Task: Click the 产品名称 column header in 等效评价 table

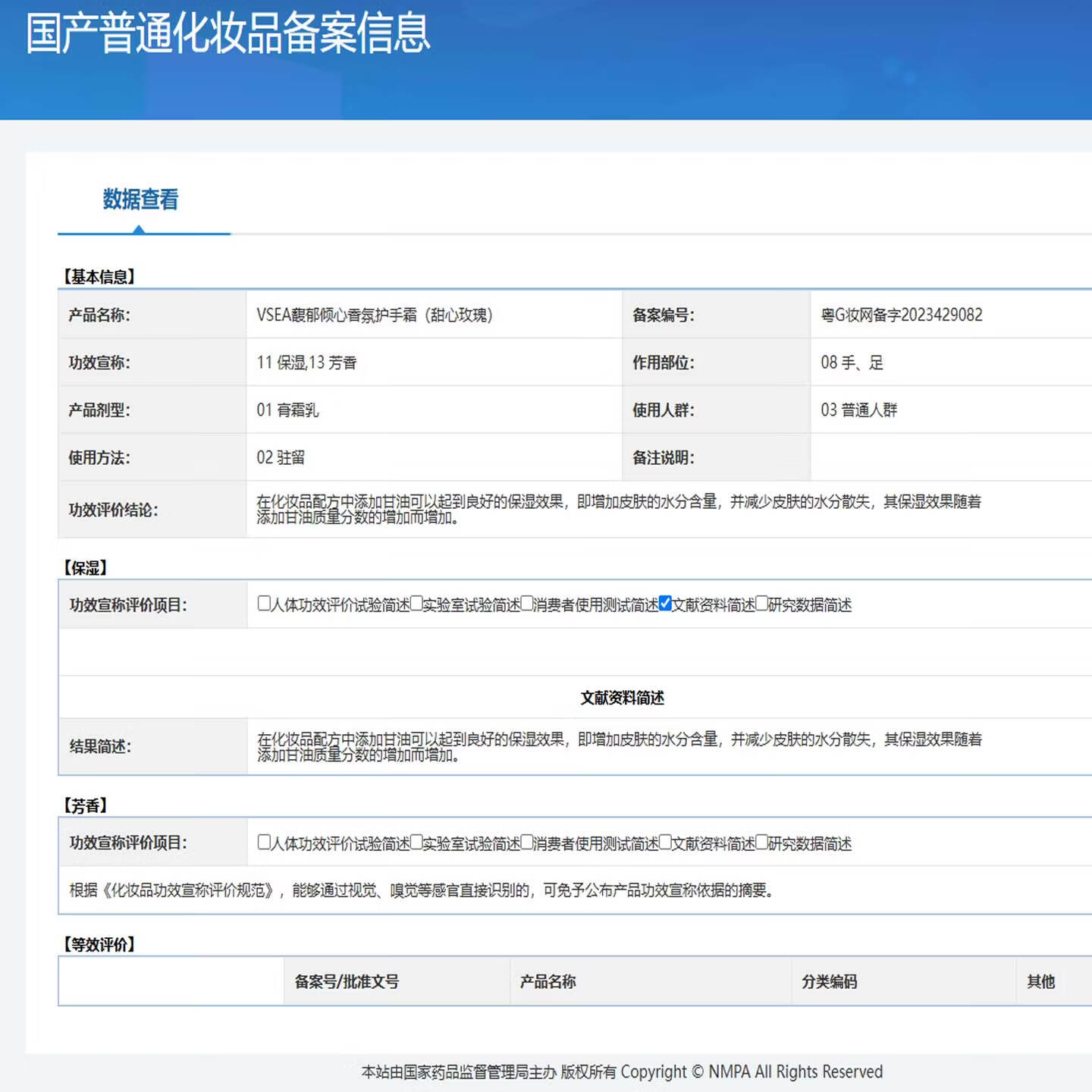Action: click(x=548, y=982)
